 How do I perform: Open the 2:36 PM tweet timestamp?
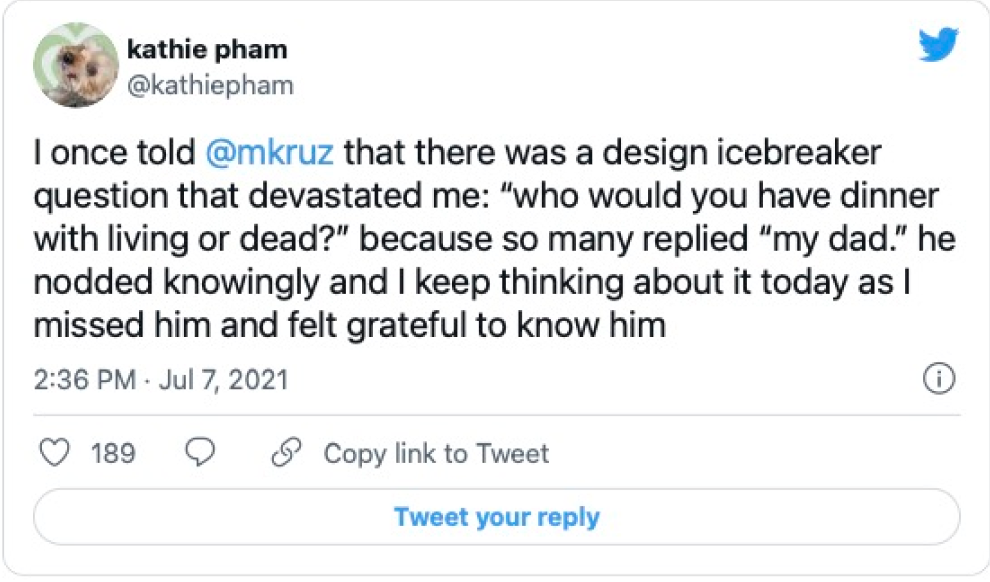point(85,380)
